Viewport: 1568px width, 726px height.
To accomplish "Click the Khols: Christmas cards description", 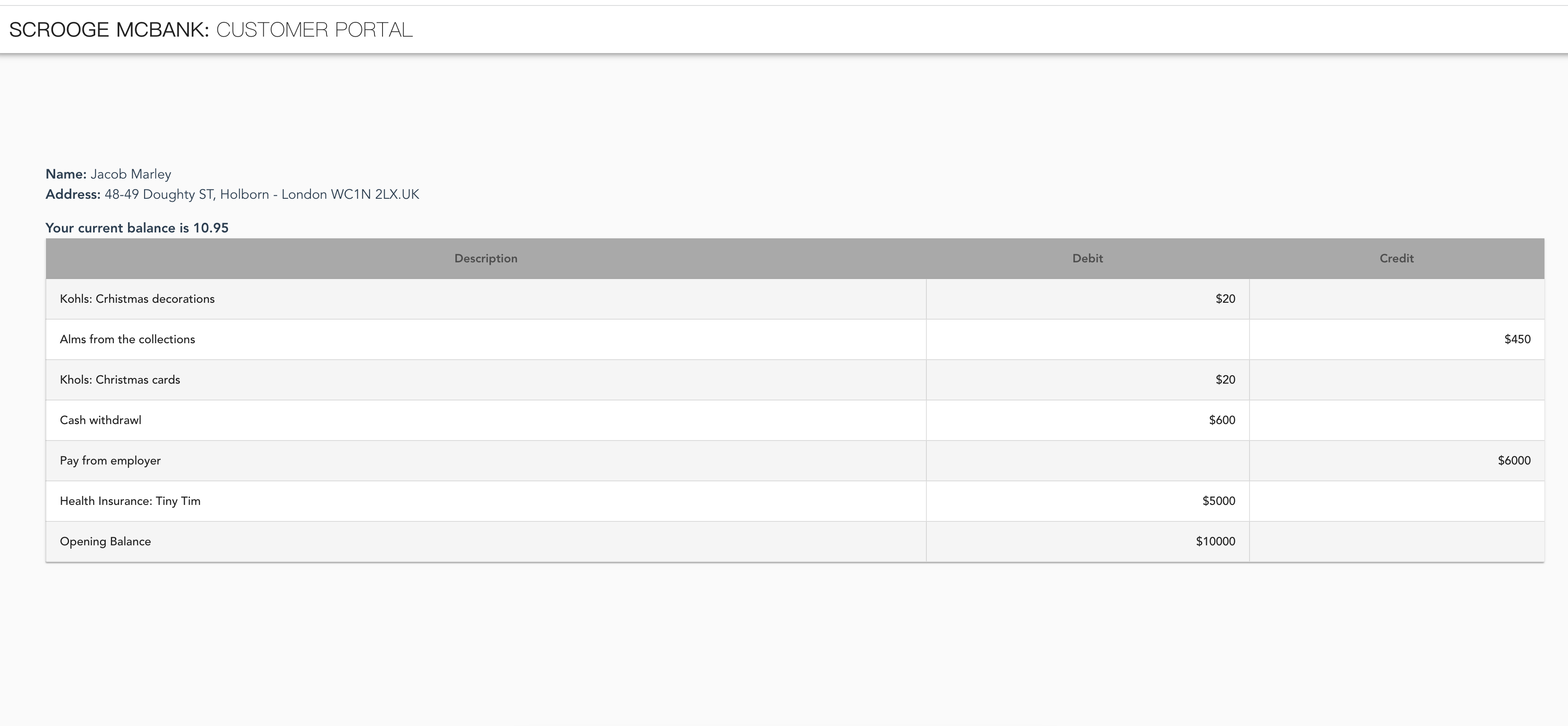I will coord(120,380).
